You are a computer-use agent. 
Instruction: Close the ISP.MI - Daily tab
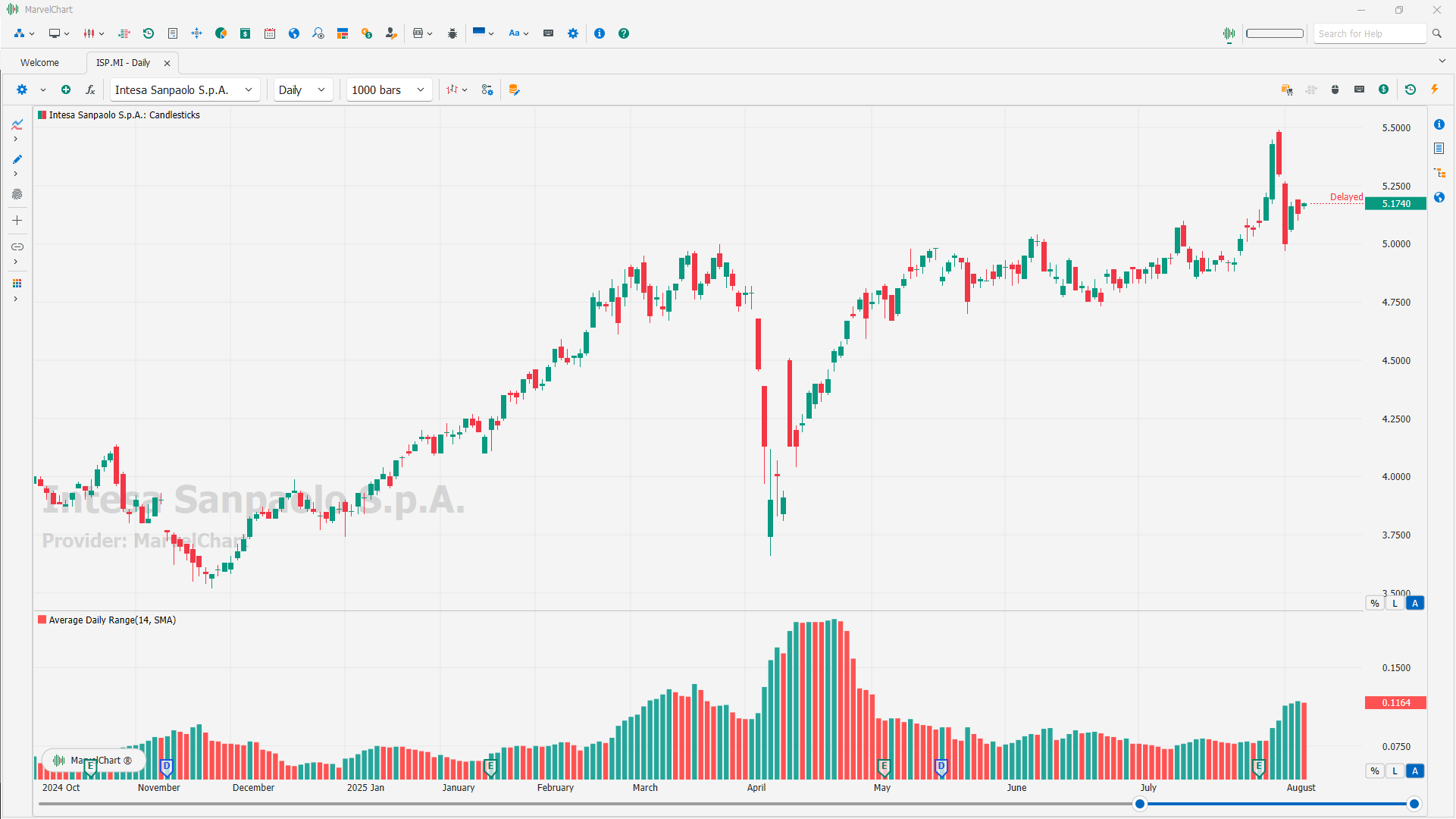[168, 63]
